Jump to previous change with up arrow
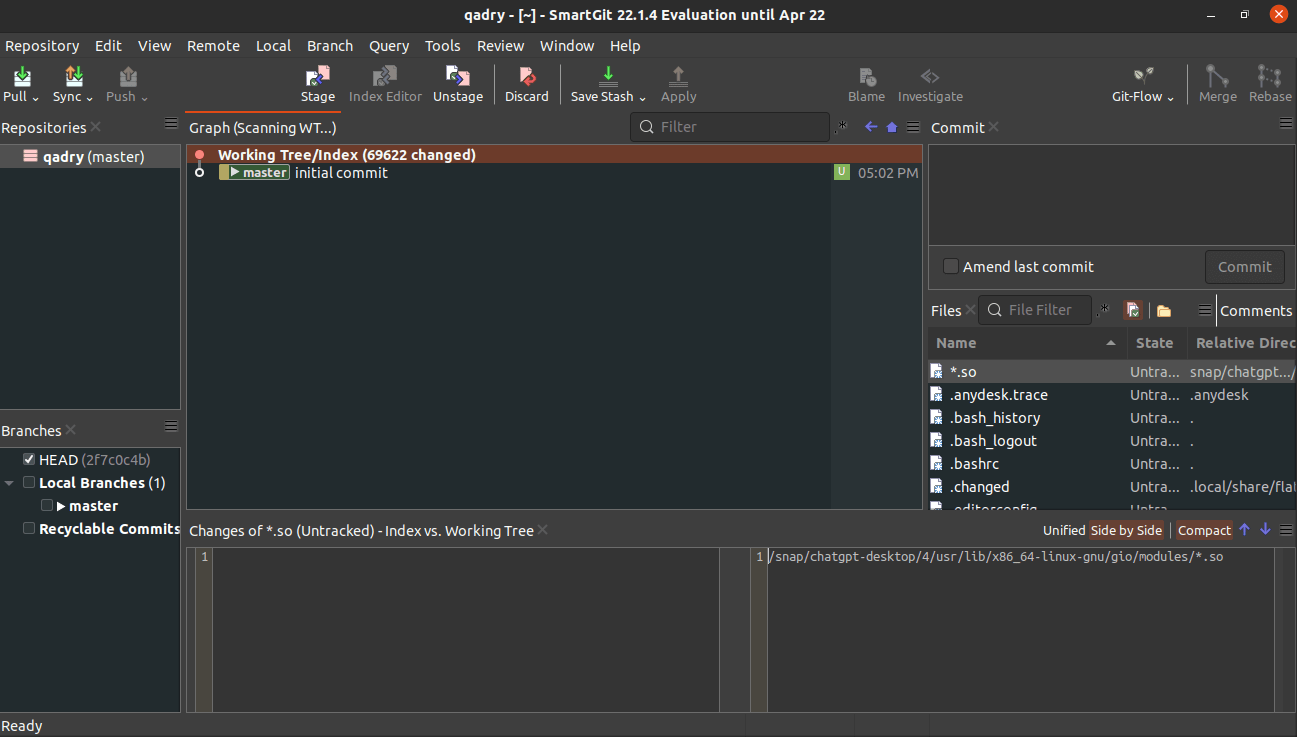The image size is (1297, 737). coord(1244,530)
